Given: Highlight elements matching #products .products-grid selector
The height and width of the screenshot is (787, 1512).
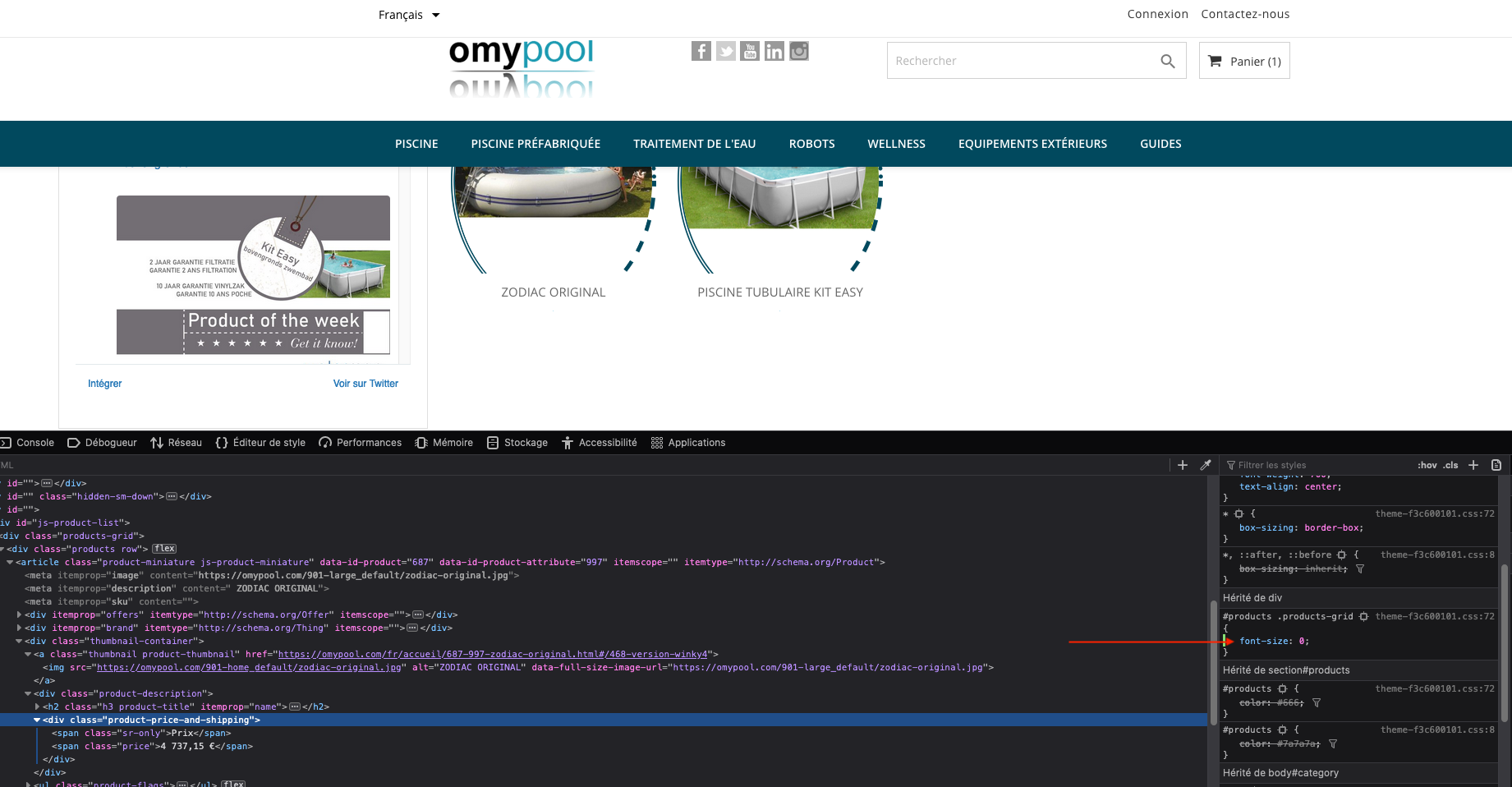Looking at the screenshot, I should 1363,616.
